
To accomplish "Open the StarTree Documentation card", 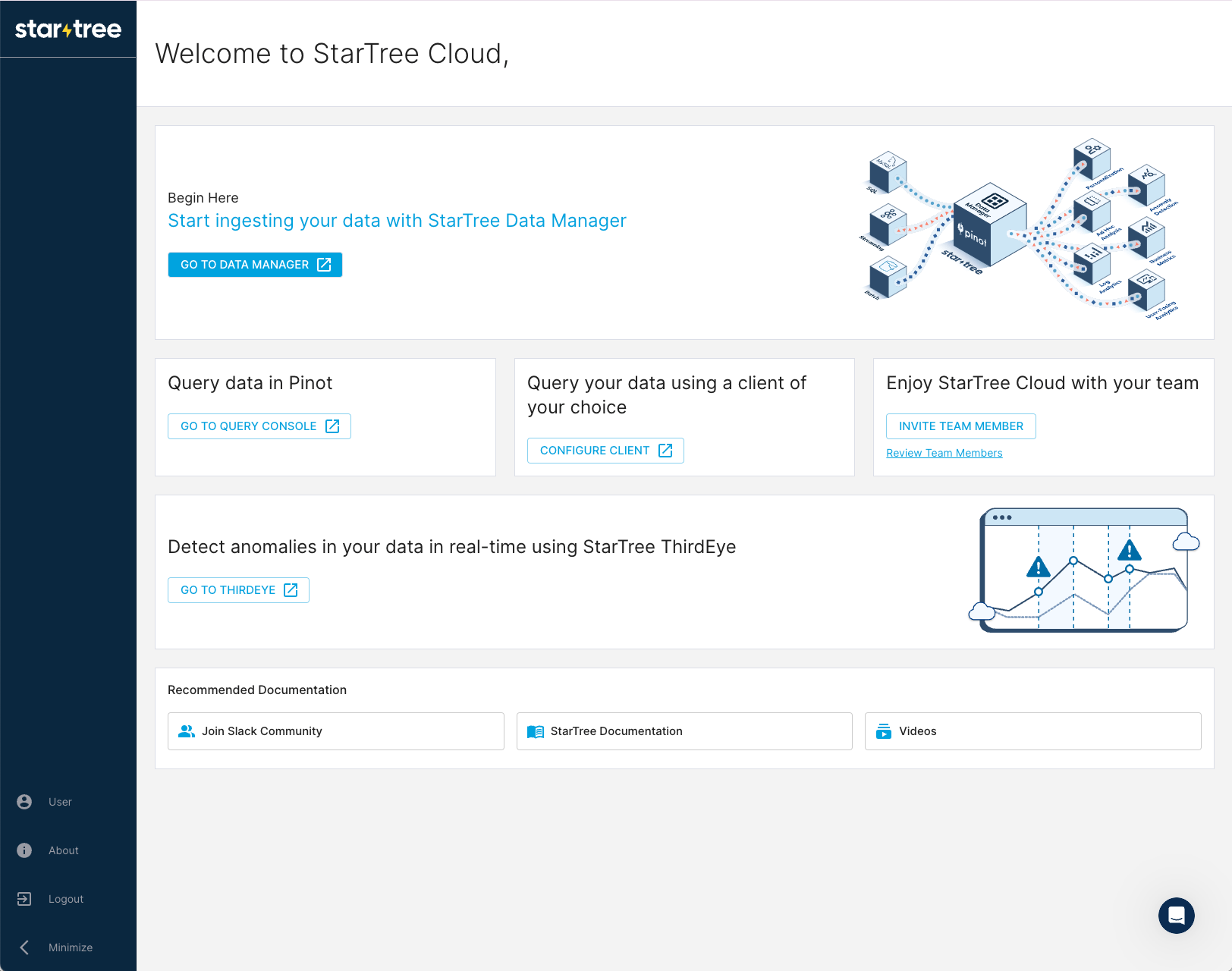I will (x=684, y=731).
